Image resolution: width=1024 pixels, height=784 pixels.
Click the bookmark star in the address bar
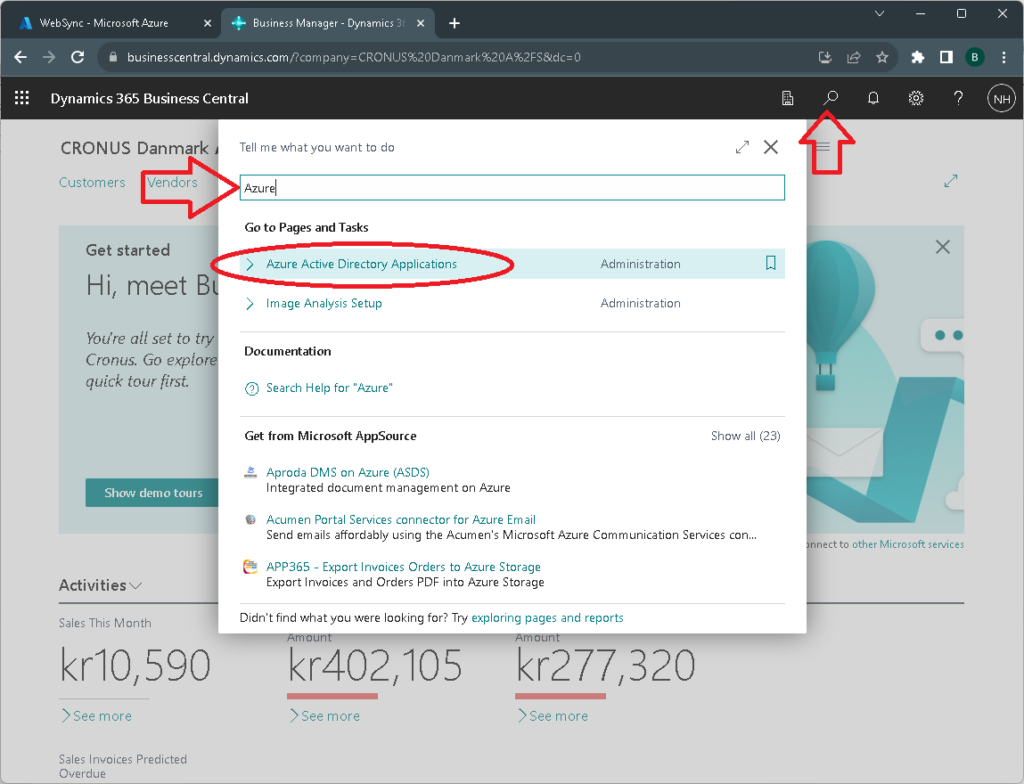click(x=882, y=58)
